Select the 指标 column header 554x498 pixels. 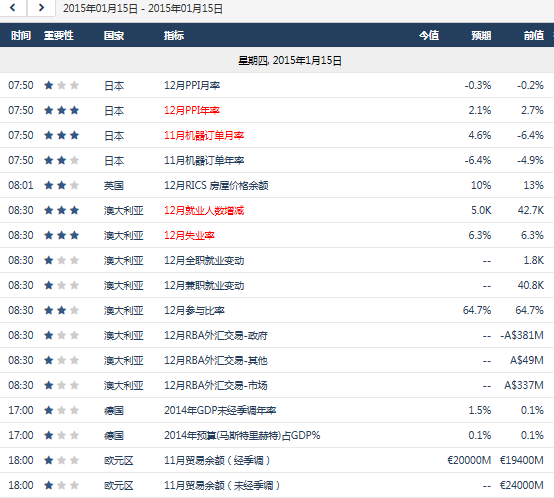[x=174, y=35]
